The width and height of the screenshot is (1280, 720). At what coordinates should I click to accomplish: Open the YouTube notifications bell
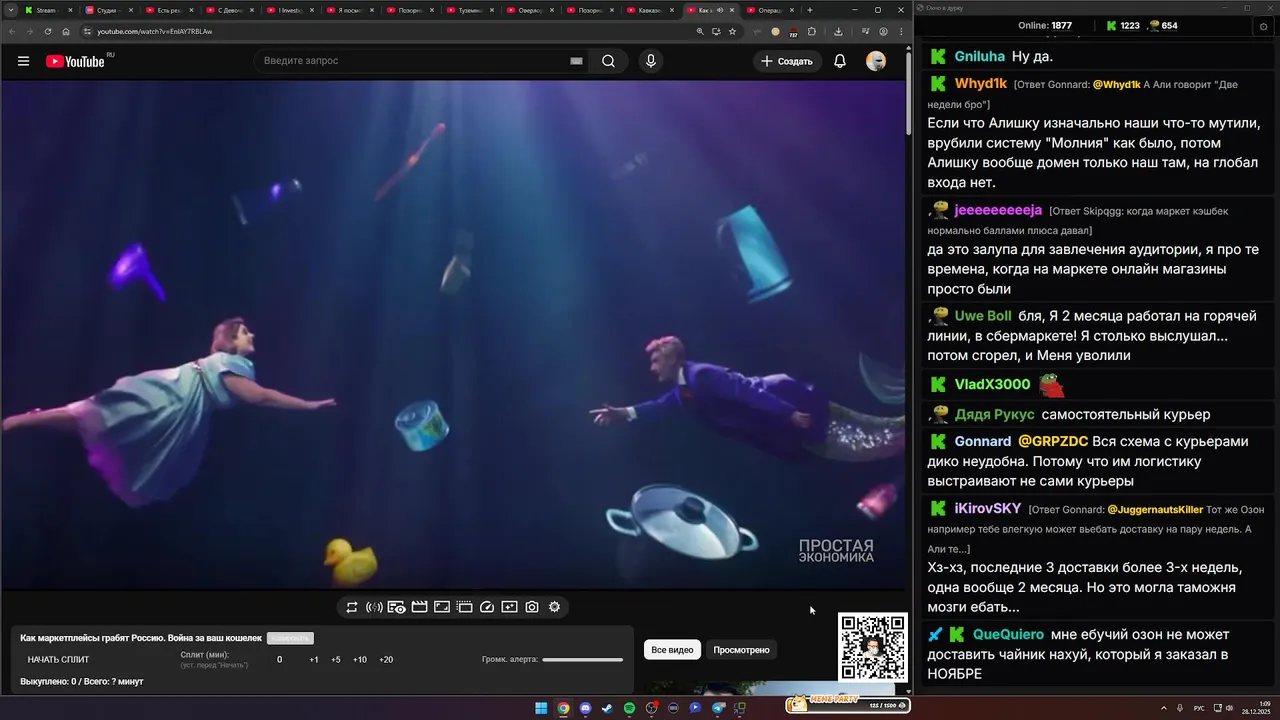tap(840, 61)
